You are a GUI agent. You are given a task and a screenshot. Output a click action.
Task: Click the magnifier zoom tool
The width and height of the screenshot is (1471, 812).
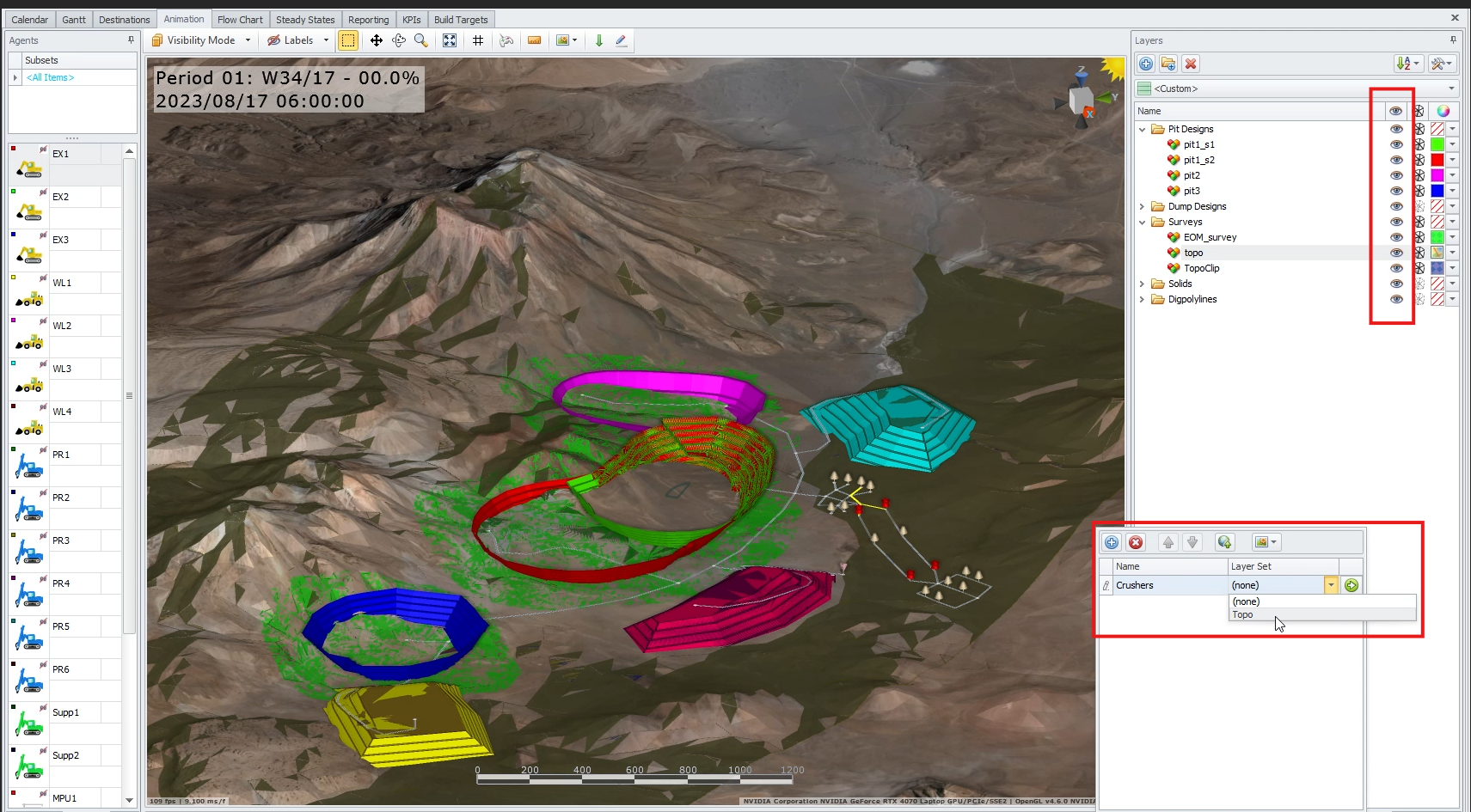pyautogui.click(x=420, y=40)
